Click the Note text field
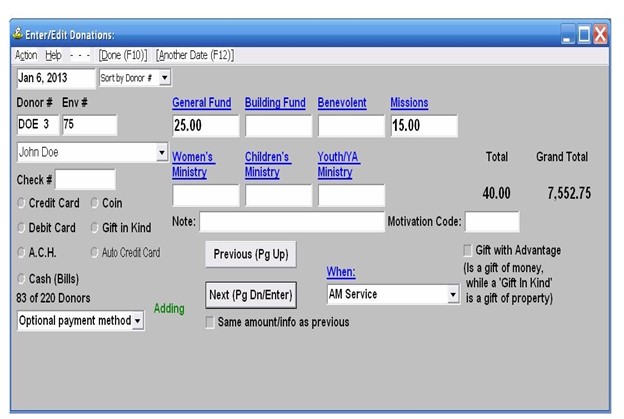The width and height of the screenshot is (624, 419). (x=291, y=221)
